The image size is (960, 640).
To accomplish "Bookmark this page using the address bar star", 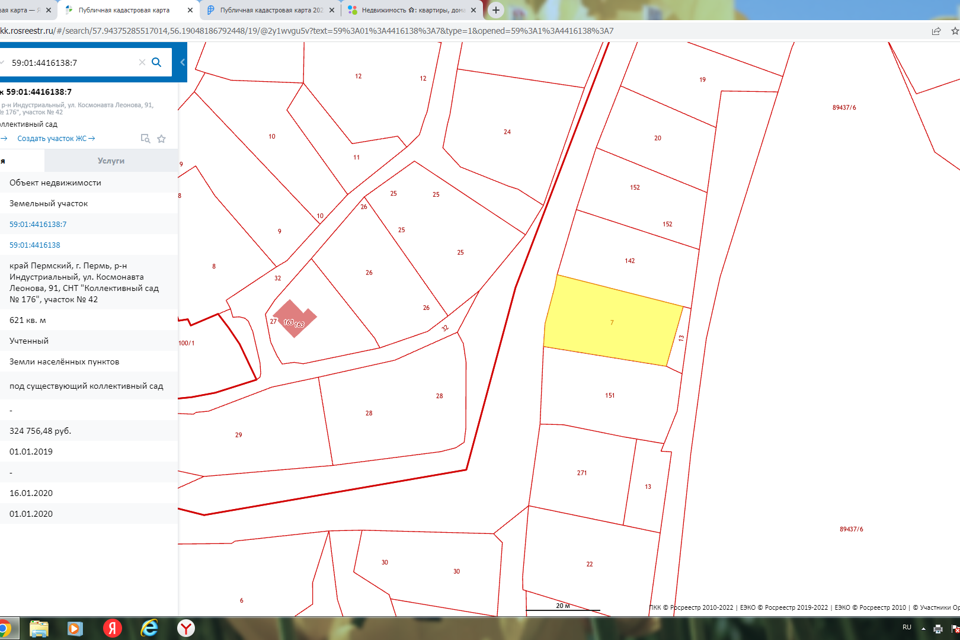I will (x=955, y=31).
